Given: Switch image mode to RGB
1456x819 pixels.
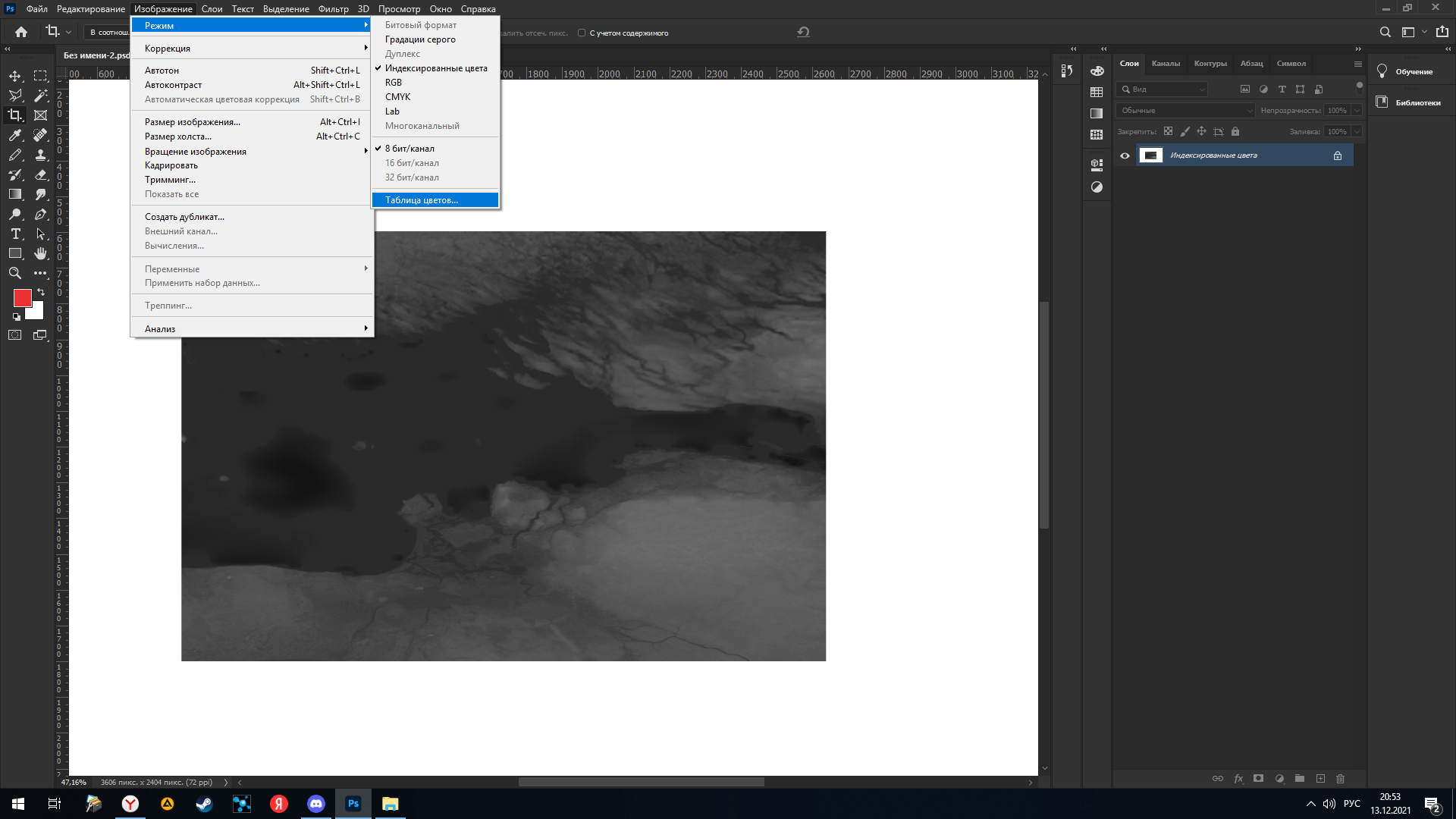Looking at the screenshot, I should click(394, 83).
